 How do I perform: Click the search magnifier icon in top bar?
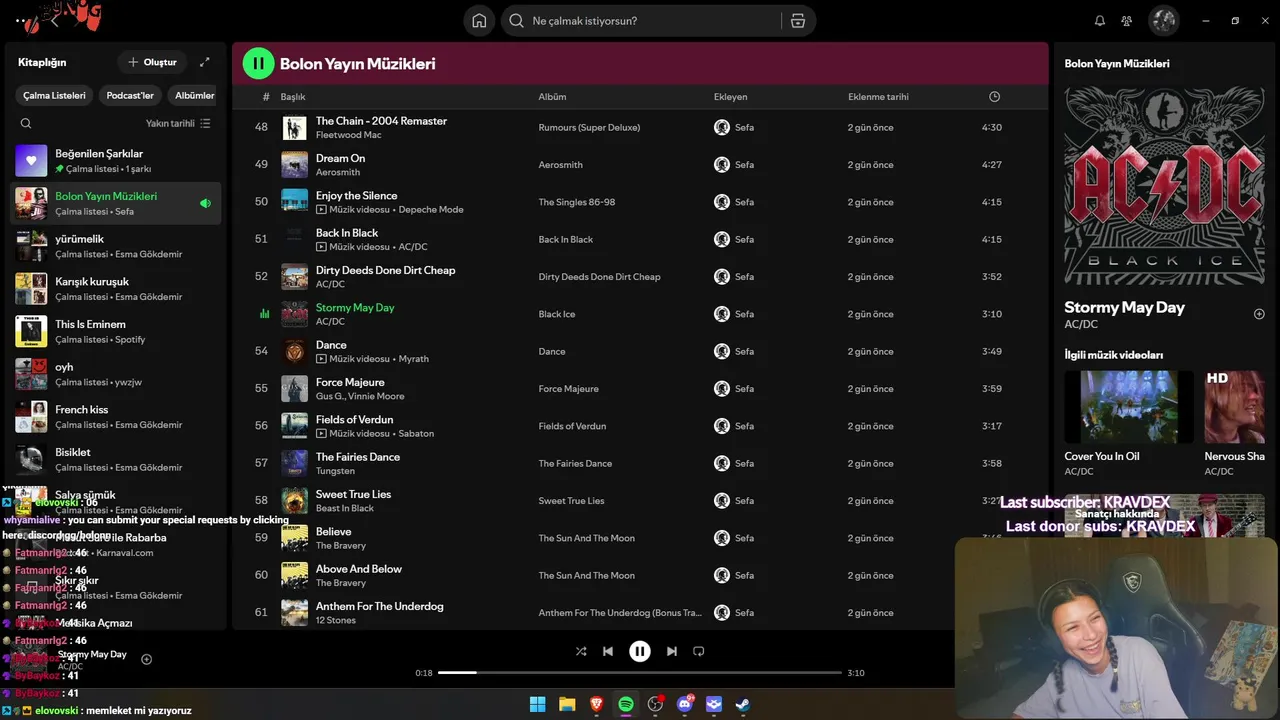tap(516, 21)
